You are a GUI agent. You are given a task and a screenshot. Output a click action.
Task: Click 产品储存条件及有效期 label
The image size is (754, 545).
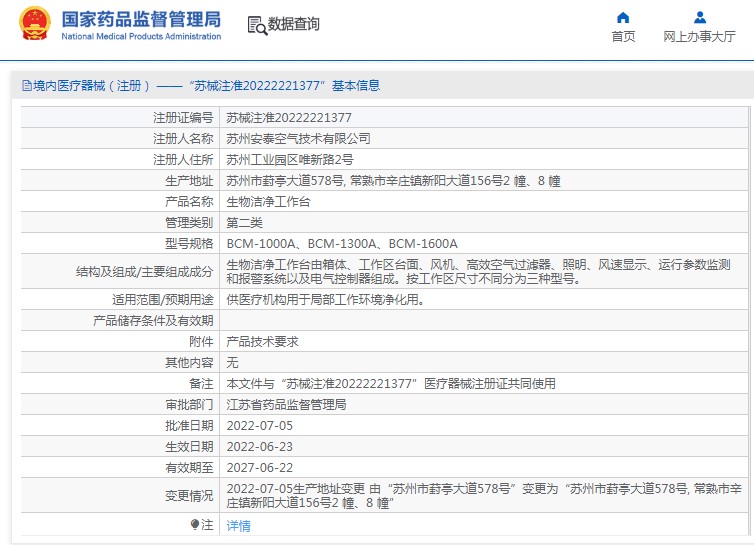[x=153, y=321]
